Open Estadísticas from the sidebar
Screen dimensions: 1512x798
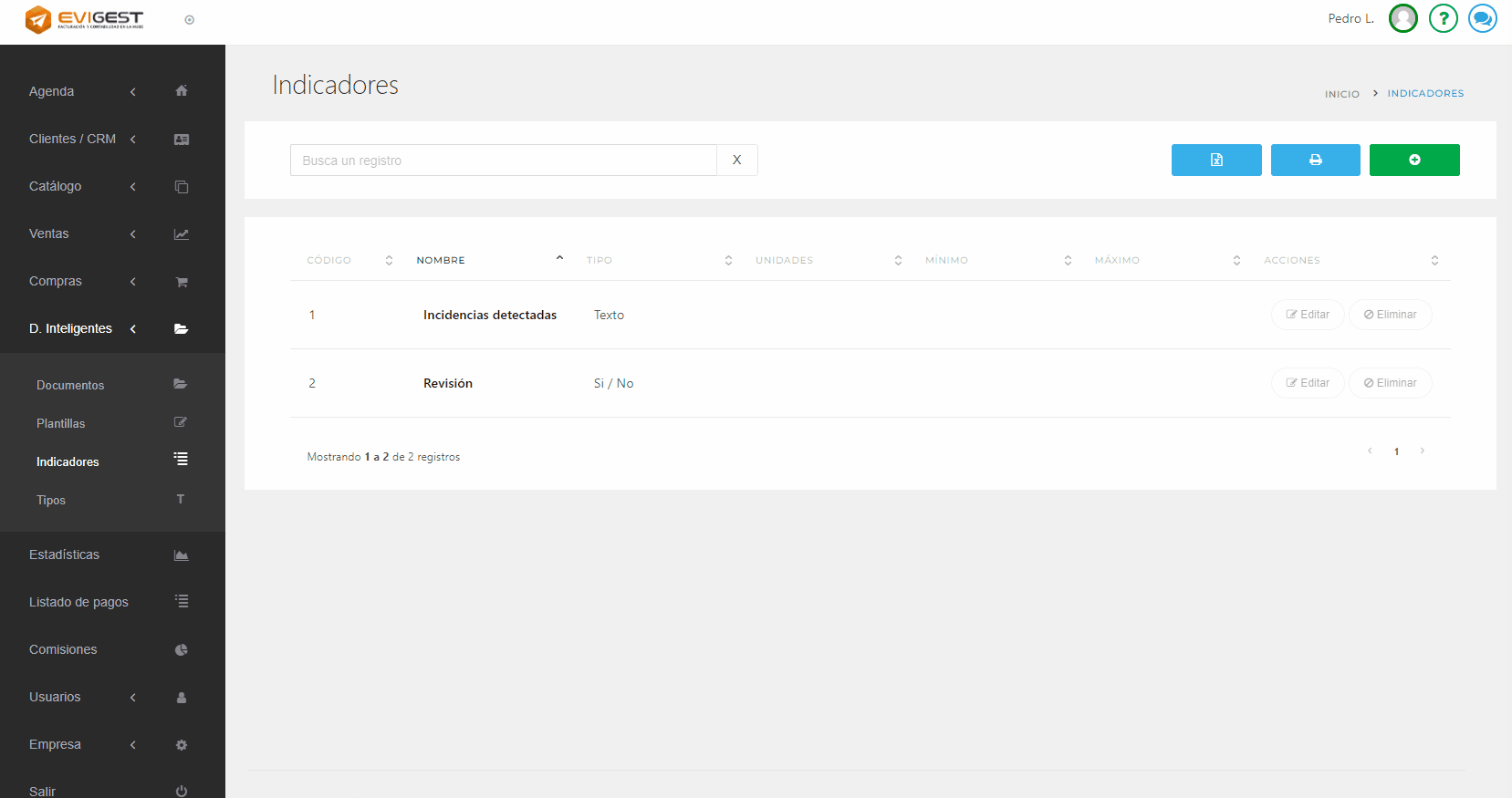pyautogui.click(x=65, y=554)
